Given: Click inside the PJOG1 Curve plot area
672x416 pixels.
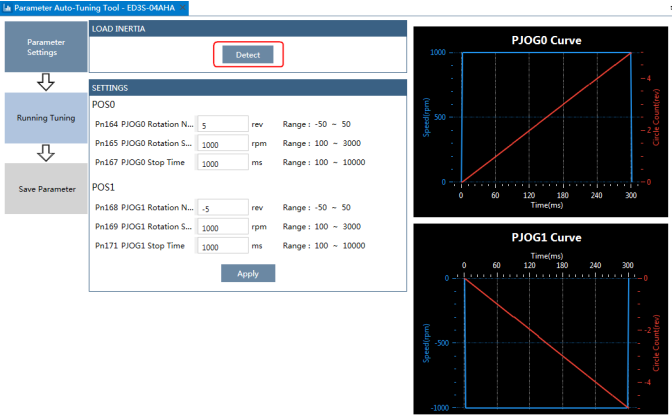Looking at the screenshot, I should pos(546,343).
